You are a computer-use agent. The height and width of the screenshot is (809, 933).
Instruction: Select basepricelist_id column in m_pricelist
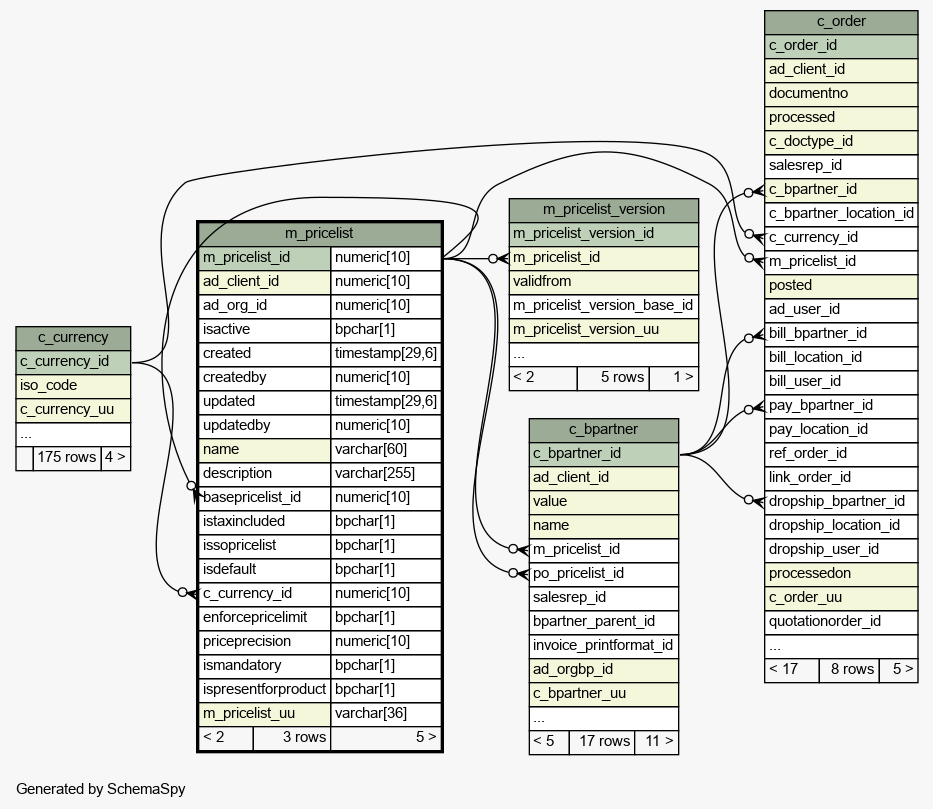pyautogui.click(x=265, y=497)
